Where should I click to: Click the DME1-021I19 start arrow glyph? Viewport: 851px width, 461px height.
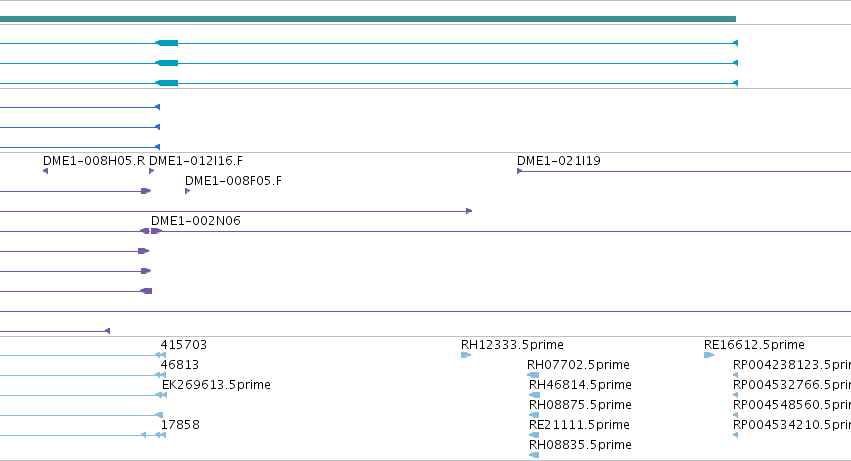tap(519, 171)
